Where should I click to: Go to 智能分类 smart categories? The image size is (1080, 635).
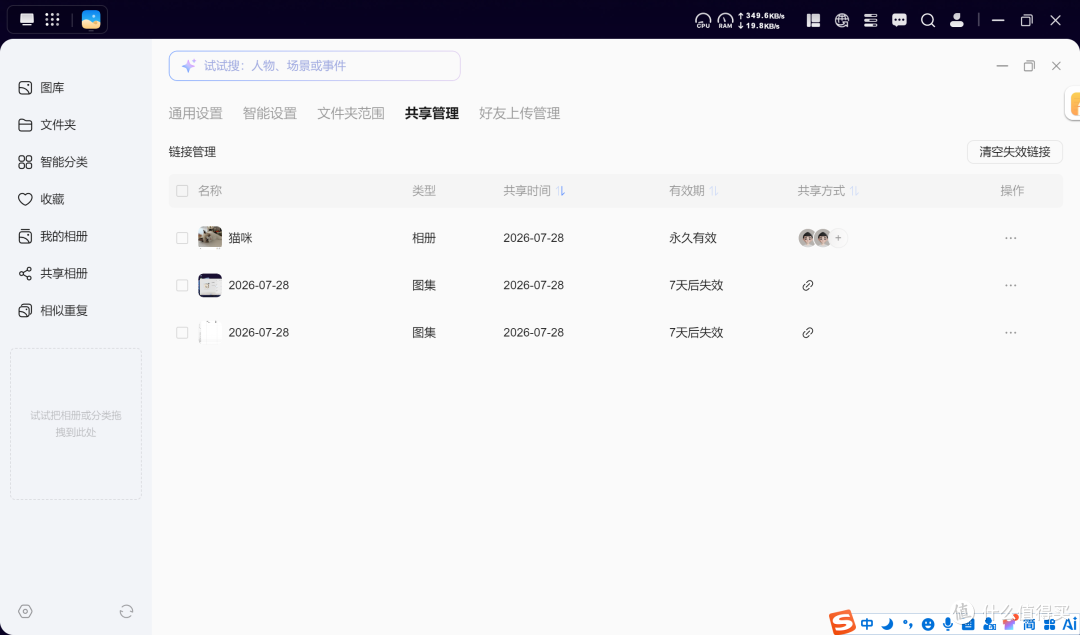53,162
